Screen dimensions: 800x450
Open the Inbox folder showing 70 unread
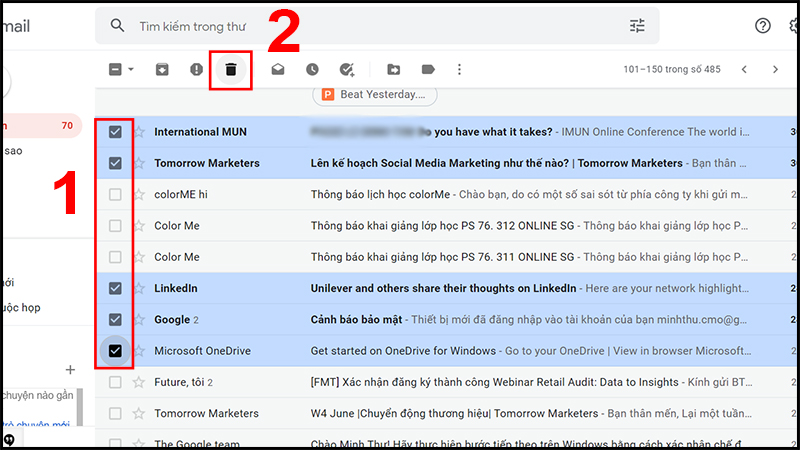pyautogui.click(x=42, y=126)
